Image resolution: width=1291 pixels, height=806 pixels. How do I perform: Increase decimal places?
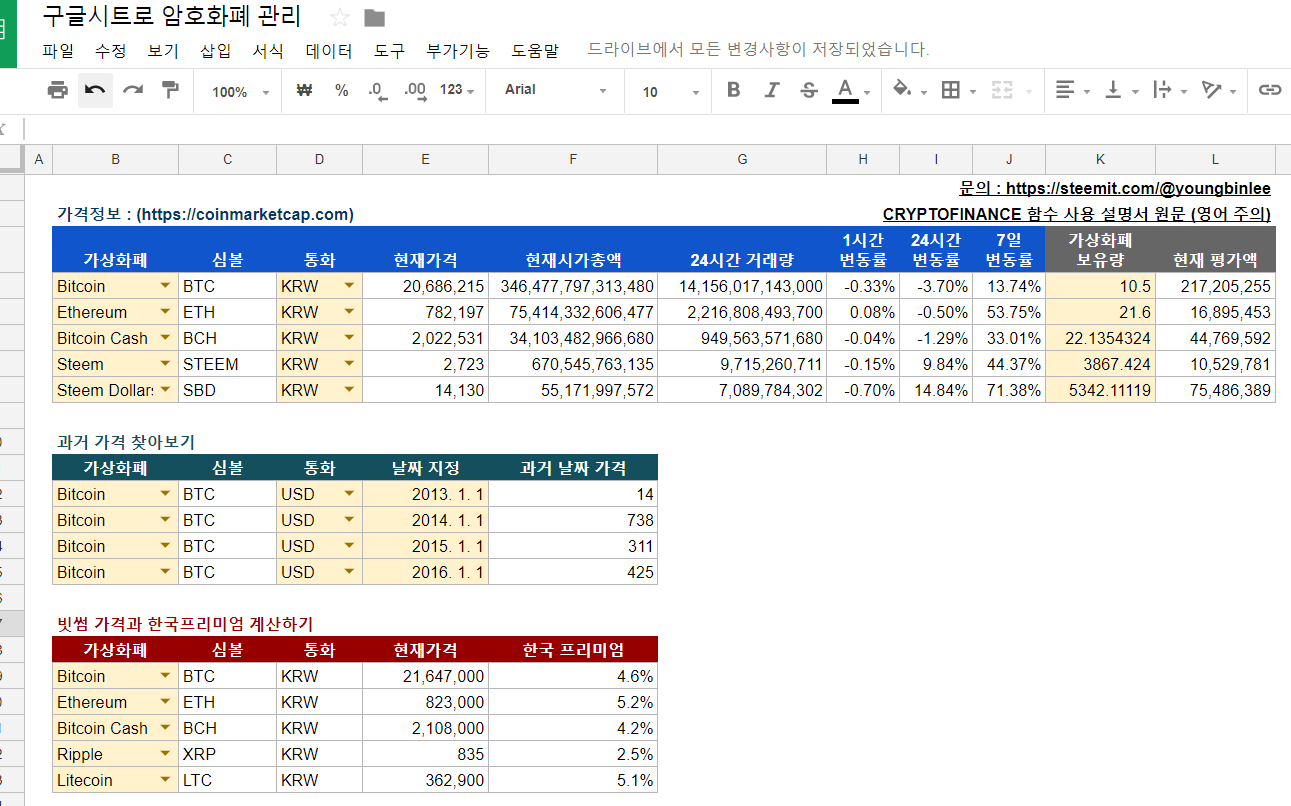coord(415,91)
